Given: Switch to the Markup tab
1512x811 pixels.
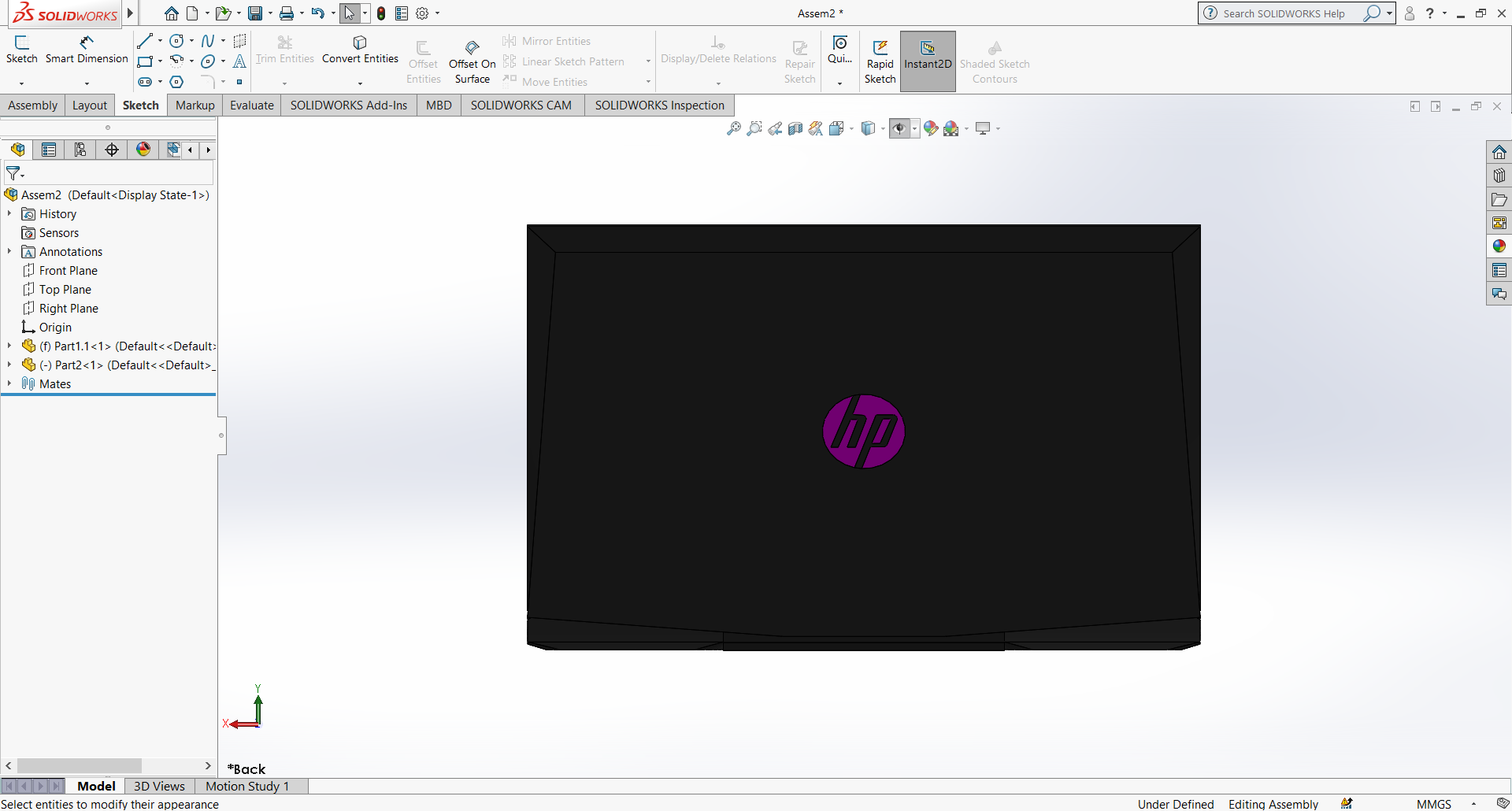Looking at the screenshot, I should [x=195, y=106].
